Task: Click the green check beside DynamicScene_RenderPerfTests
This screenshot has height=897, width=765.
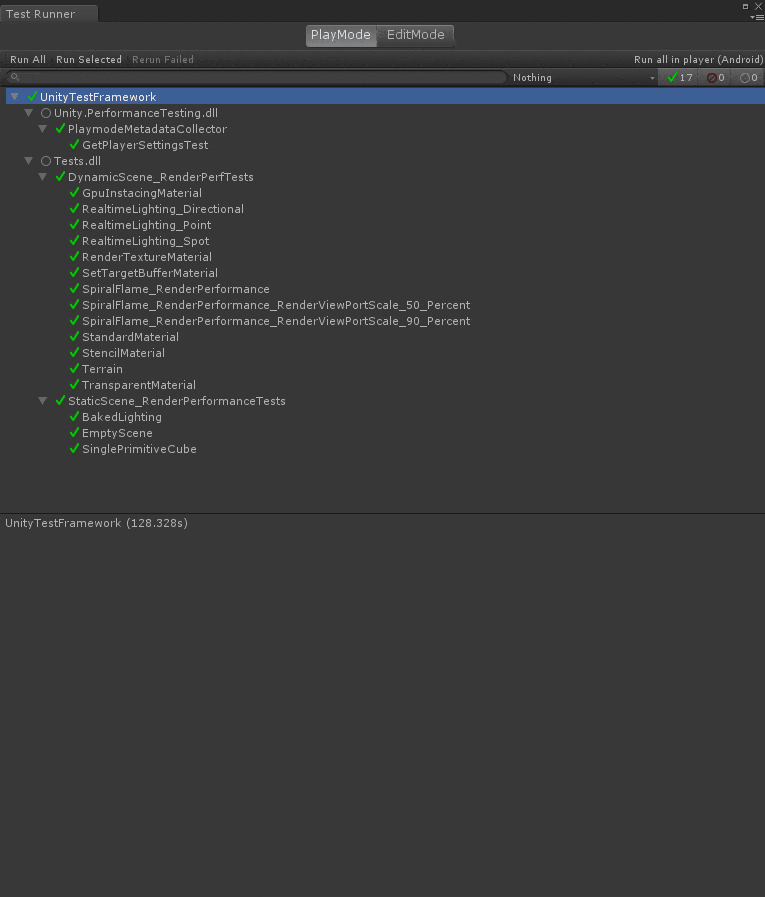Action: pos(61,176)
